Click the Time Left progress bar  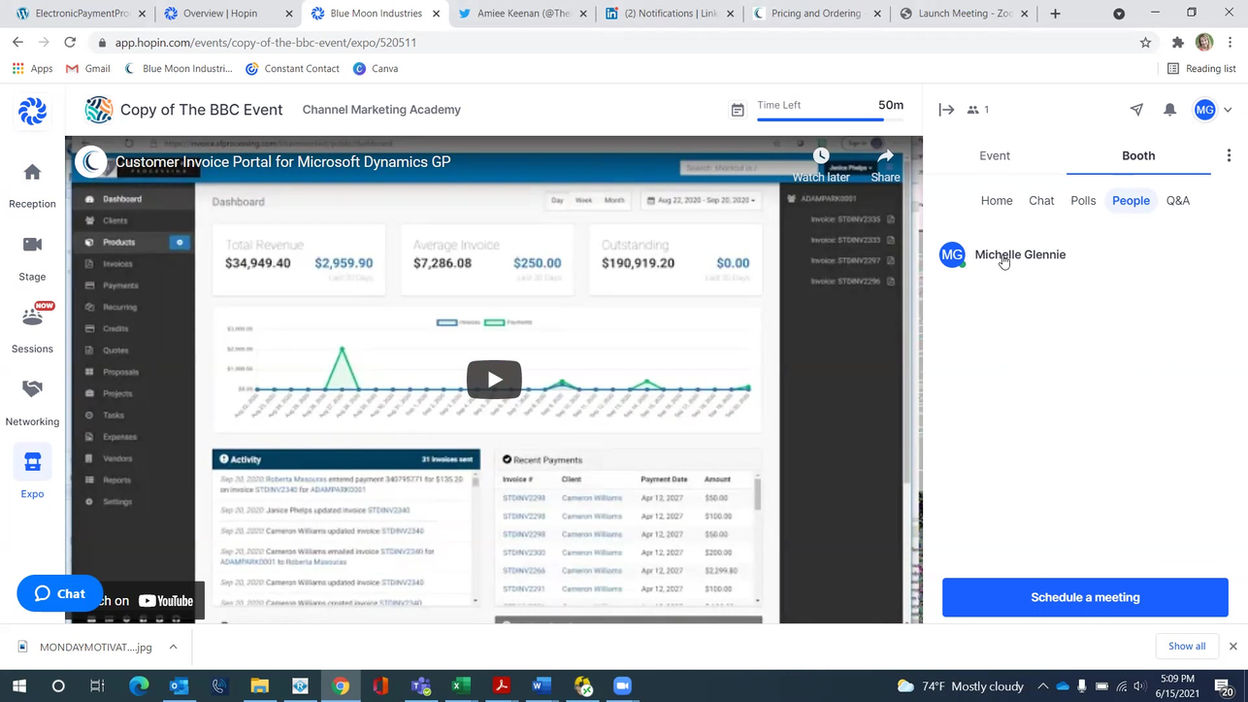(x=830, y=119)
